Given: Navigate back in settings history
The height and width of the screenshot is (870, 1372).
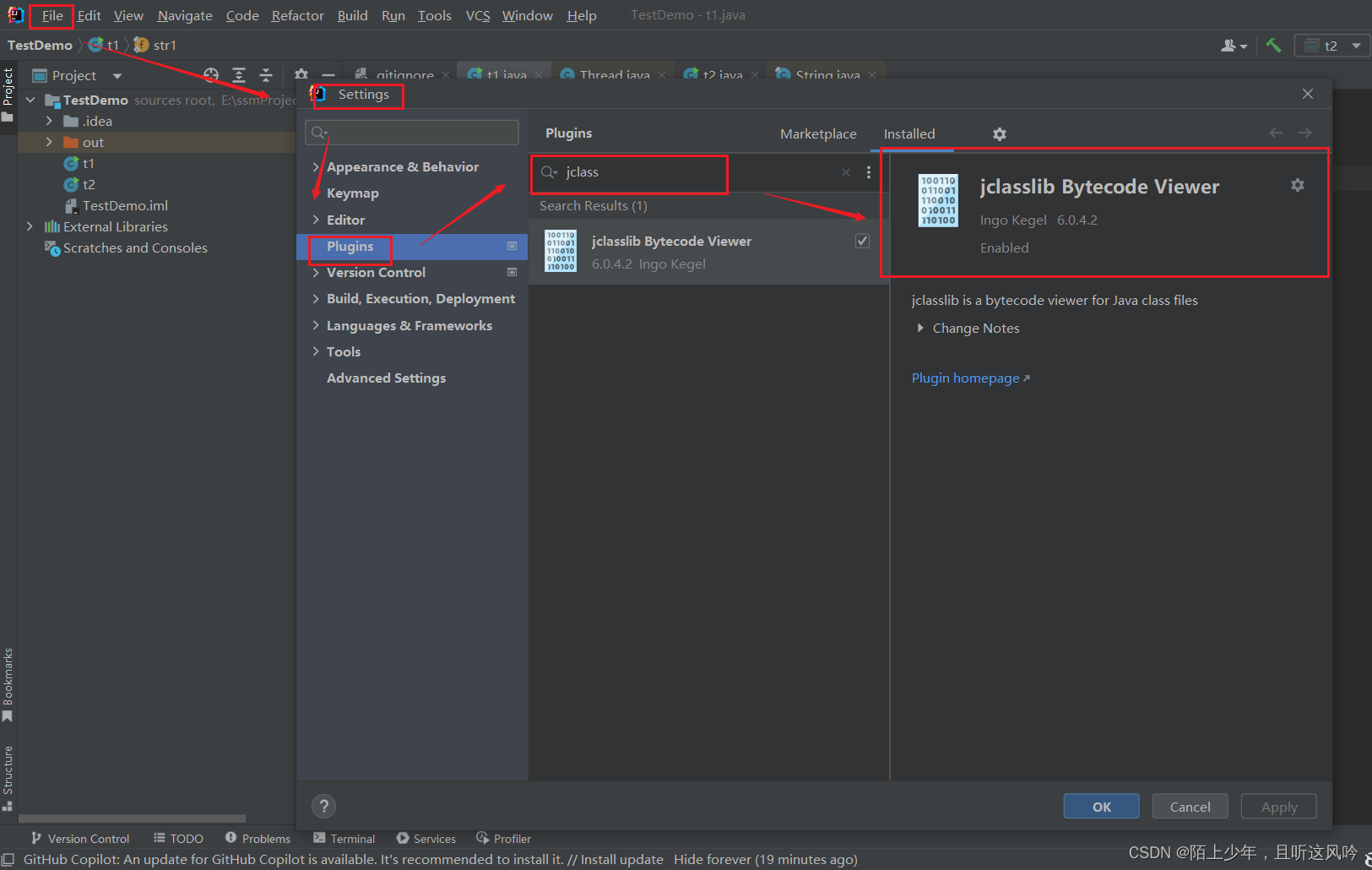Looking at the screenshot, I should click(1276, 133).
